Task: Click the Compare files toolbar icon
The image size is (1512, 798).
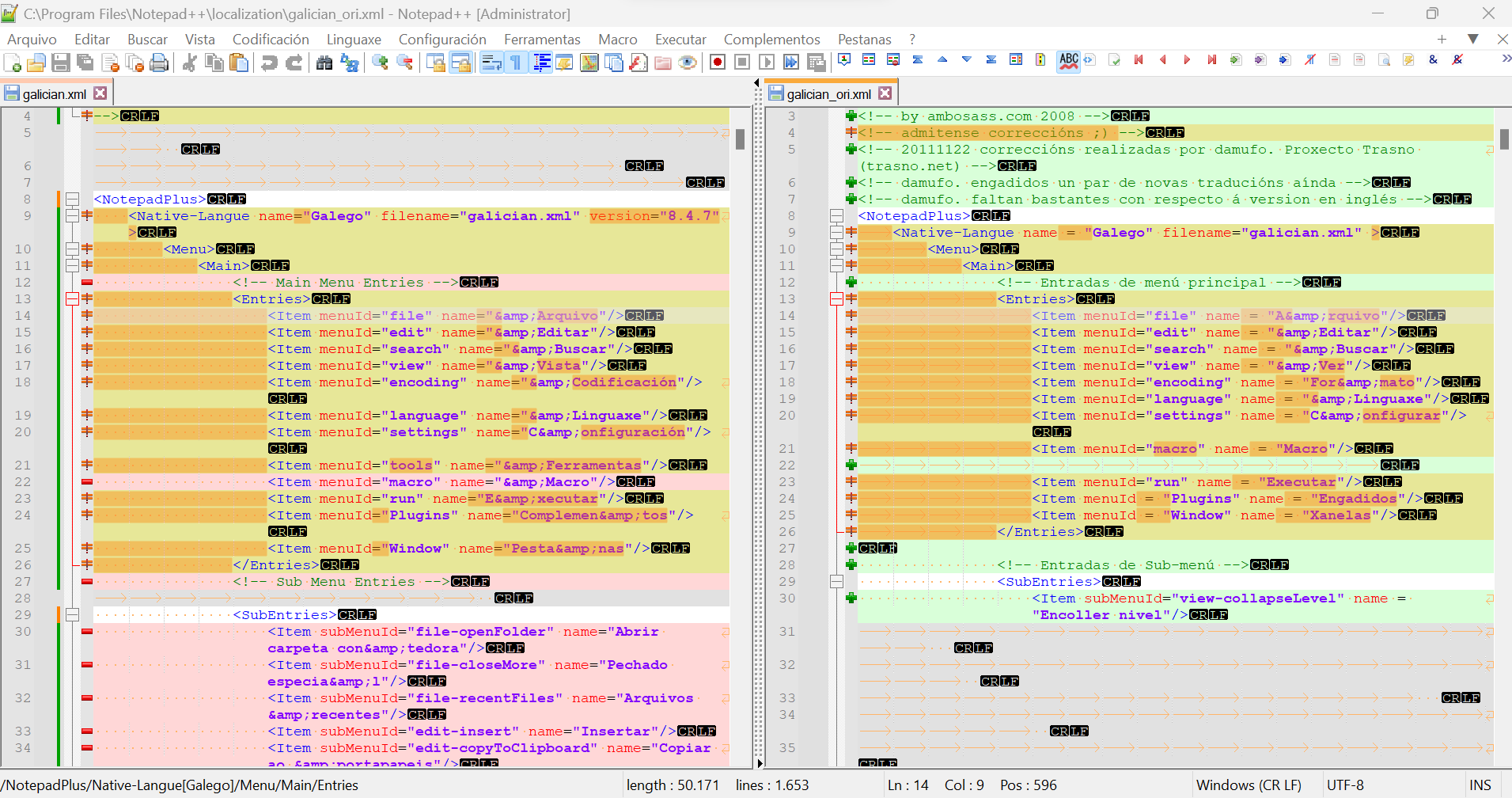Action: 869,60
